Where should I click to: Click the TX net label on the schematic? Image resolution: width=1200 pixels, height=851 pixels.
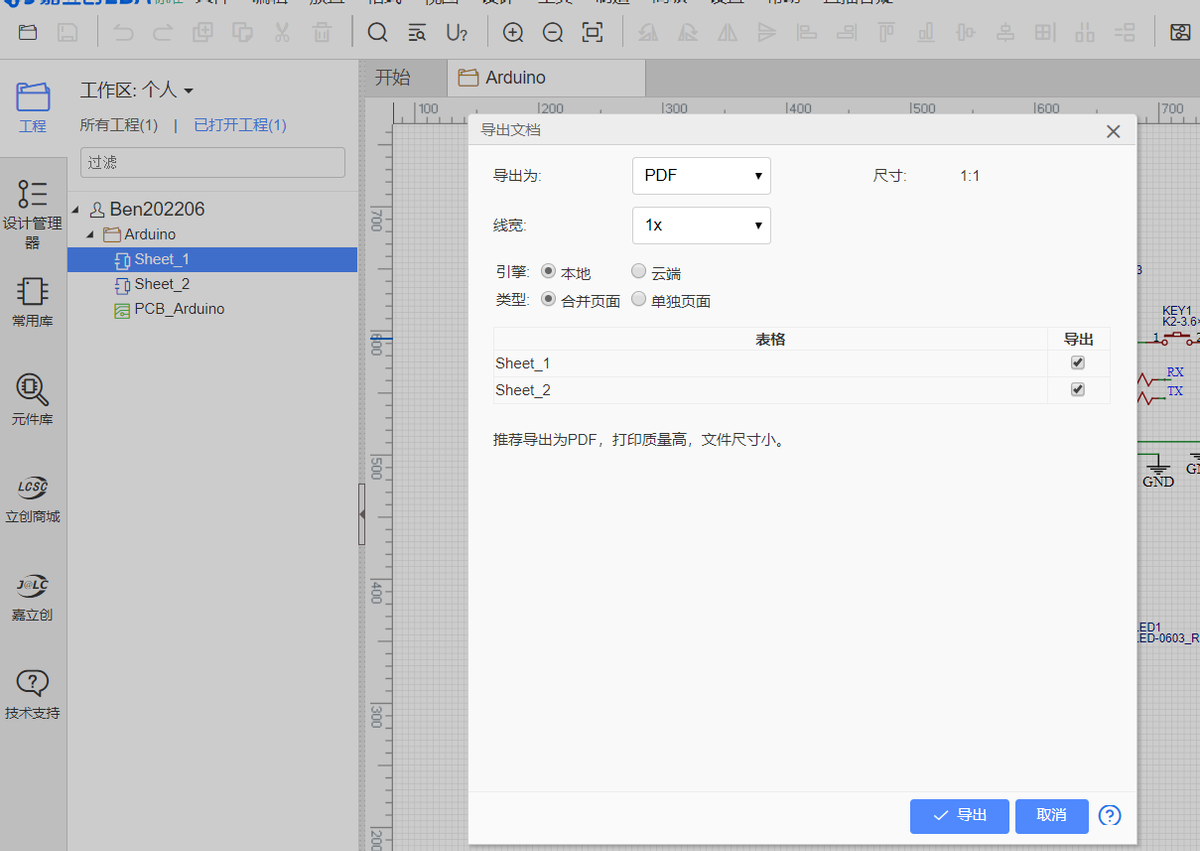point(1175,392)
